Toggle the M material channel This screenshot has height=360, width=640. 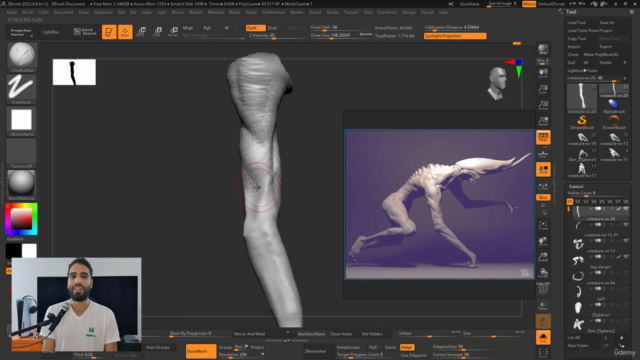(227, 28)
